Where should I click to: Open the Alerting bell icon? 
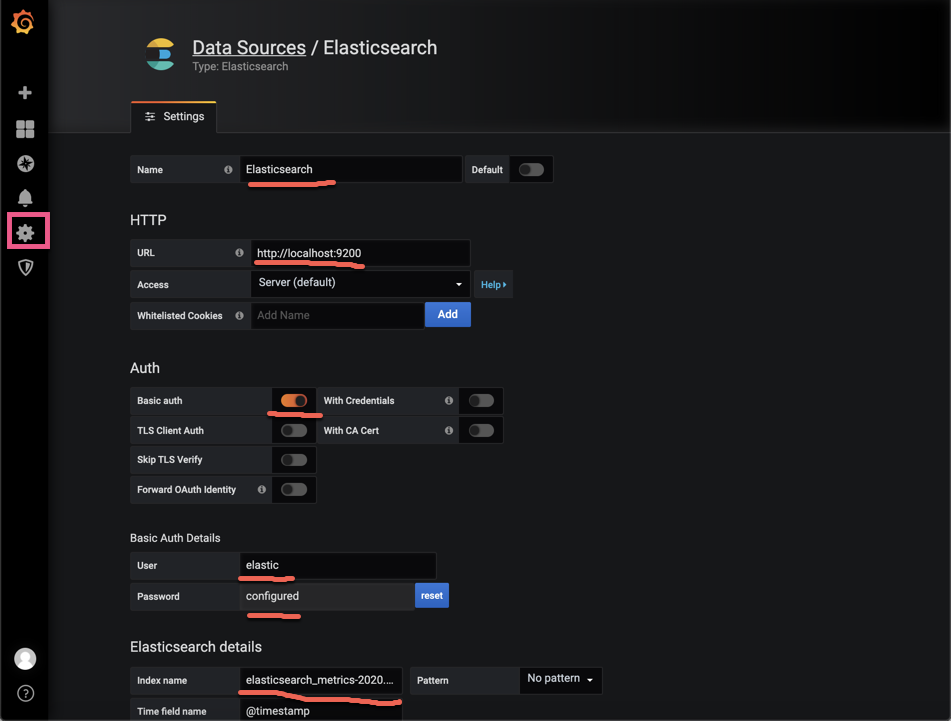[24, 197]
